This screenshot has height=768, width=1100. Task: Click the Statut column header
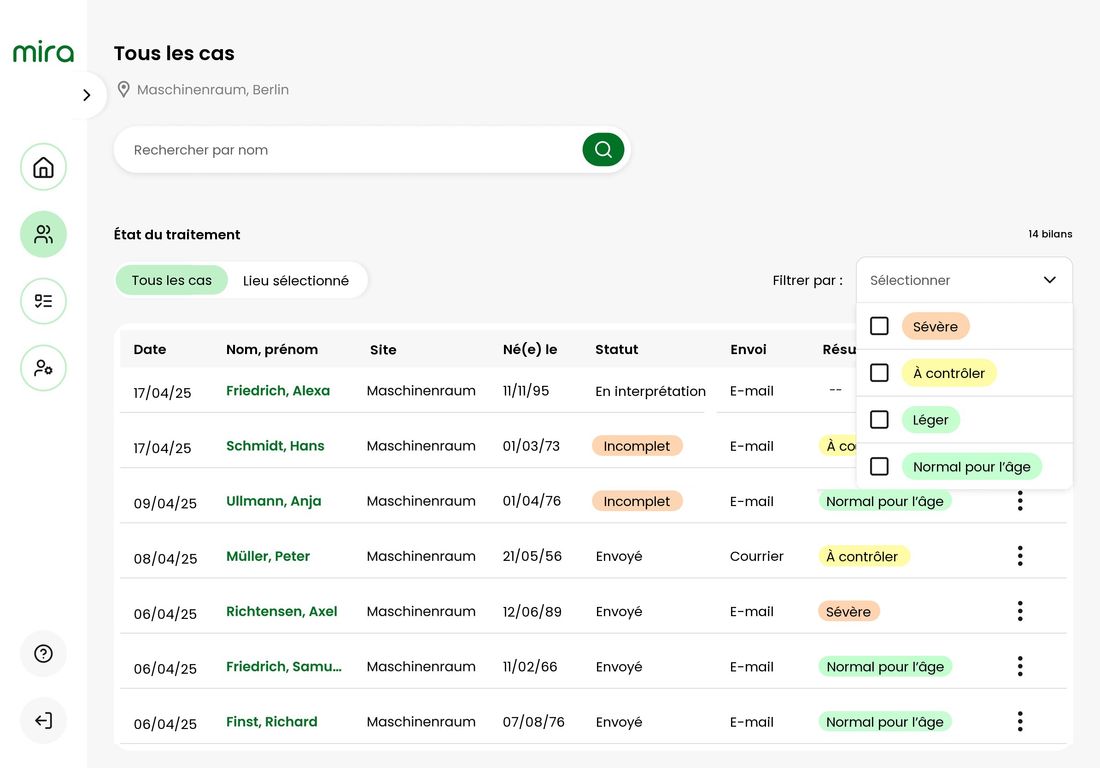tap(617, 349)
